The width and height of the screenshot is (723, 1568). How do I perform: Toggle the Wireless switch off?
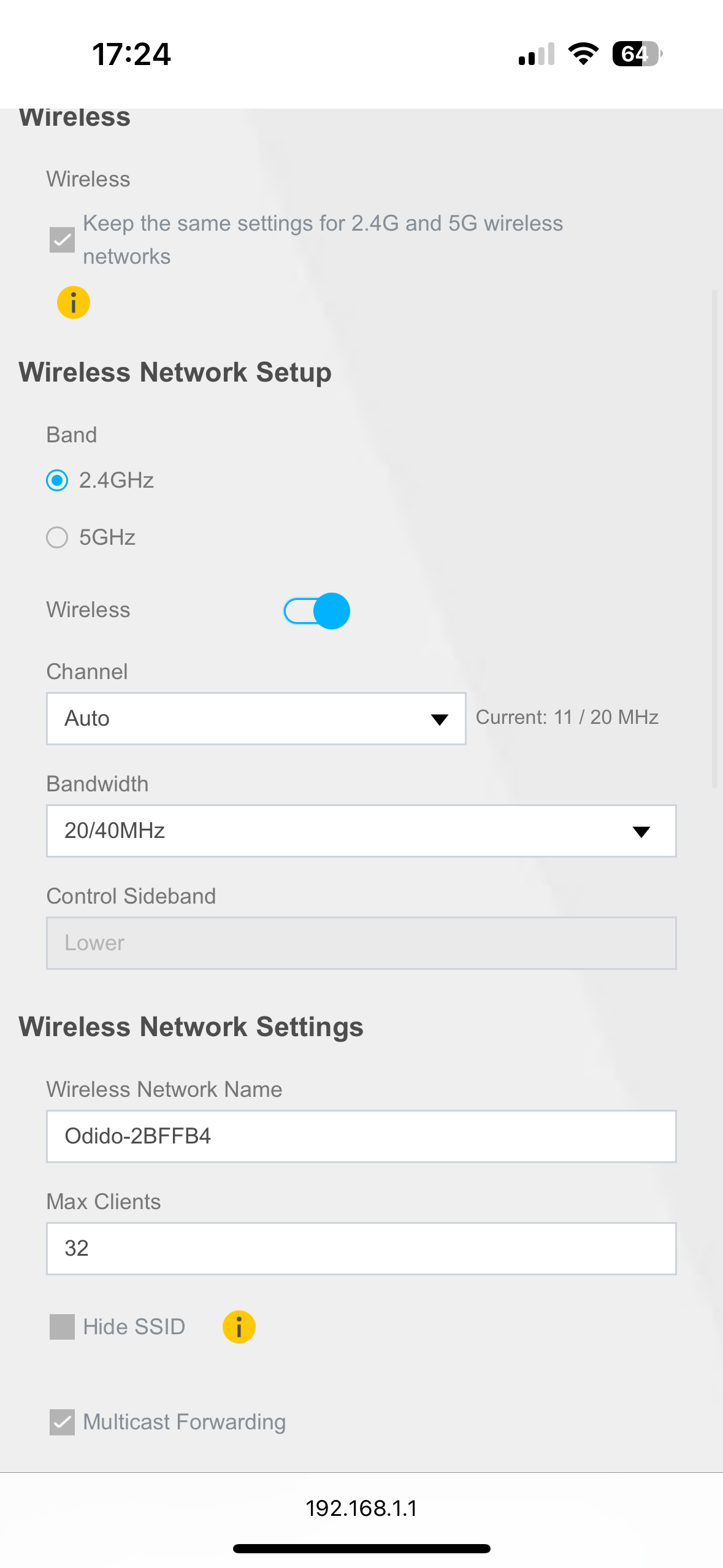pos(316,610)
